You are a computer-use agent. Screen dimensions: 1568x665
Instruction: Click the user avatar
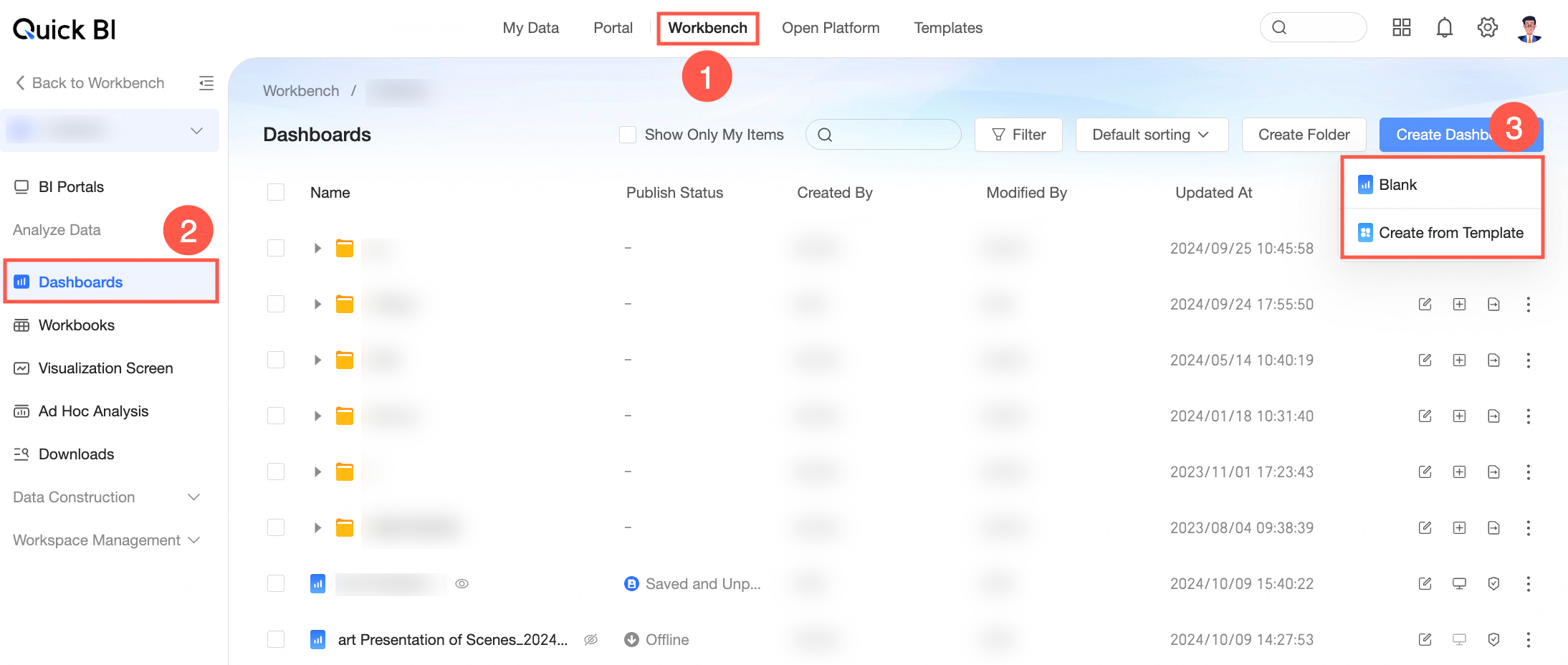1529,28
